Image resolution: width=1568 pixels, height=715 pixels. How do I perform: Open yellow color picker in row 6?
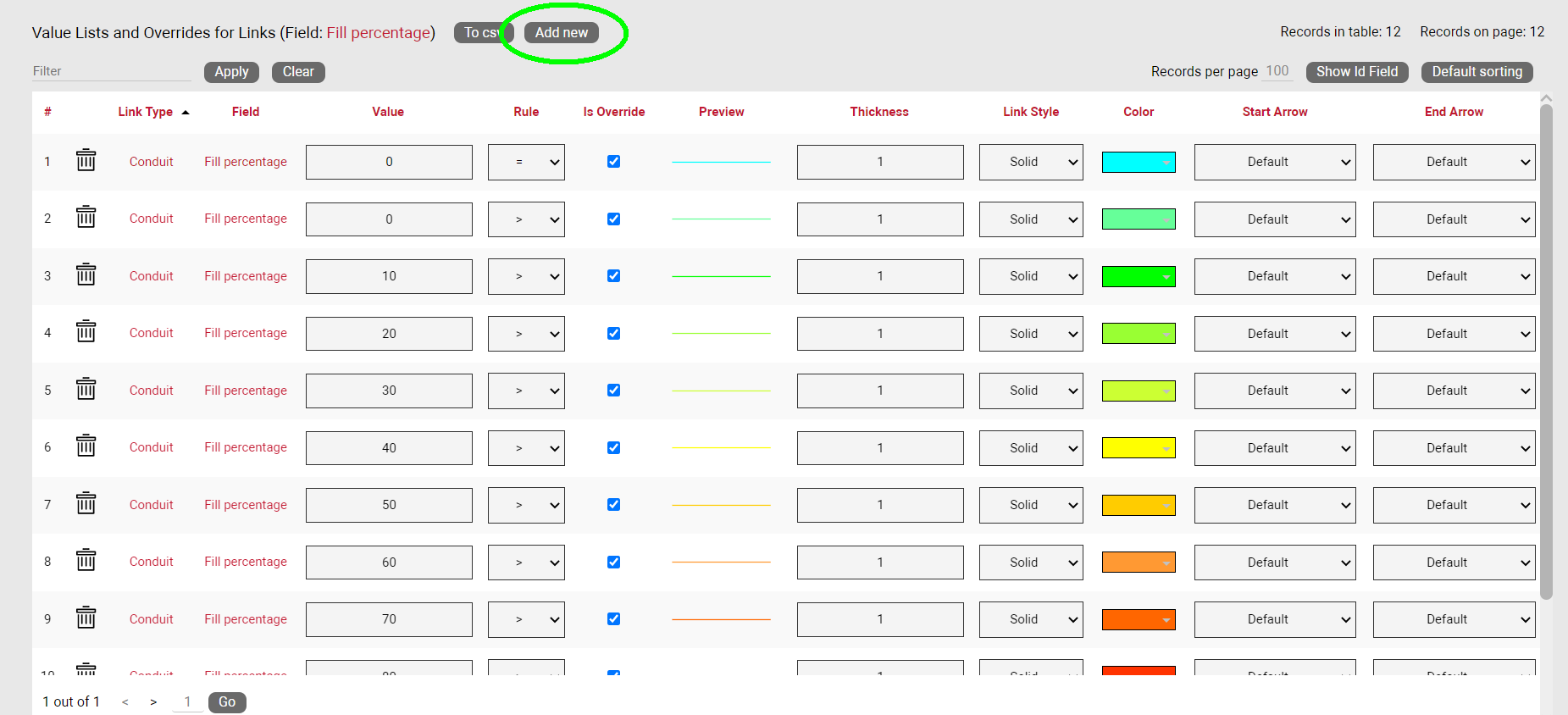(1138, 448)
